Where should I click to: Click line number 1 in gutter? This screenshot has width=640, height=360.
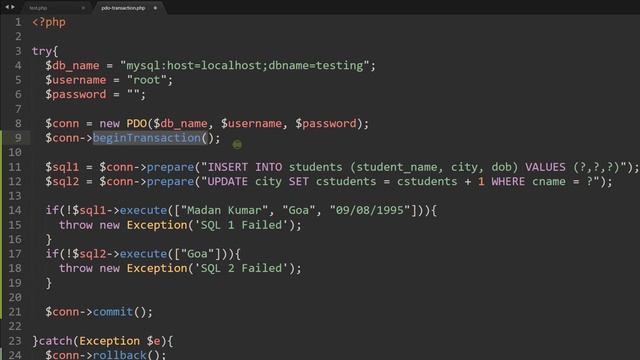click(18, 22)
